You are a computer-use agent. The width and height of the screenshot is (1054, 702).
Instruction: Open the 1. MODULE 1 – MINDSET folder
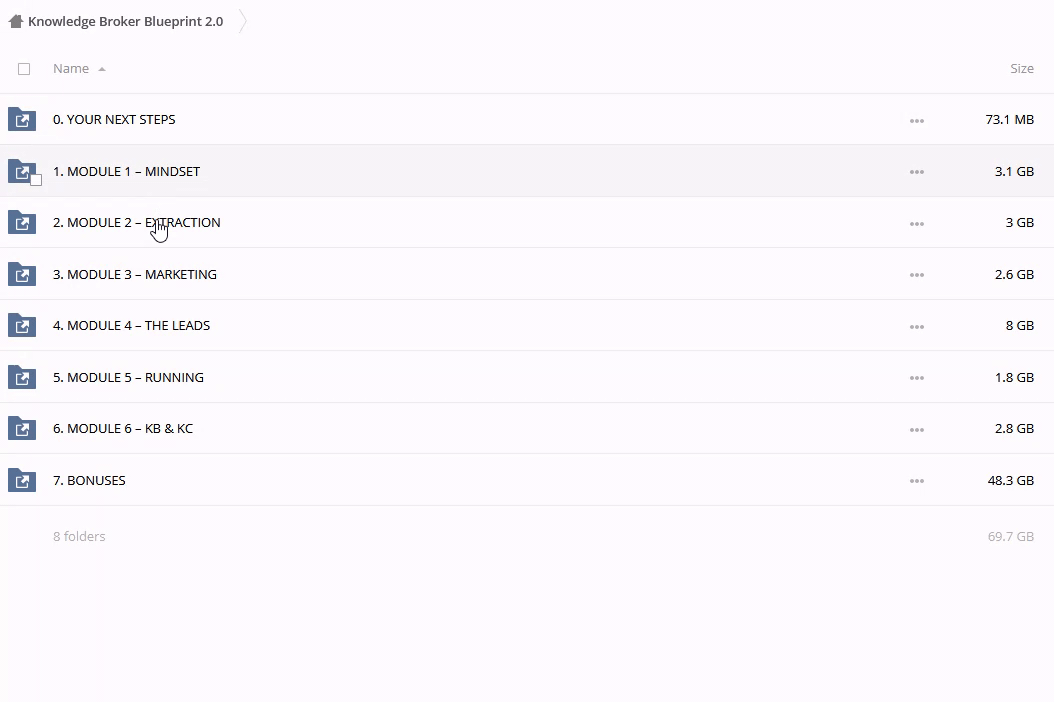126,172
